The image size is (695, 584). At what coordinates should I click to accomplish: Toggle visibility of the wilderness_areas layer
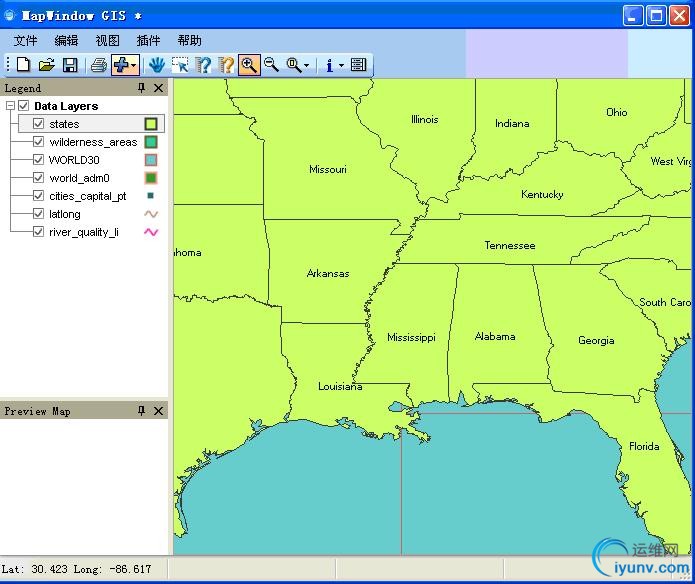[39, 142]
